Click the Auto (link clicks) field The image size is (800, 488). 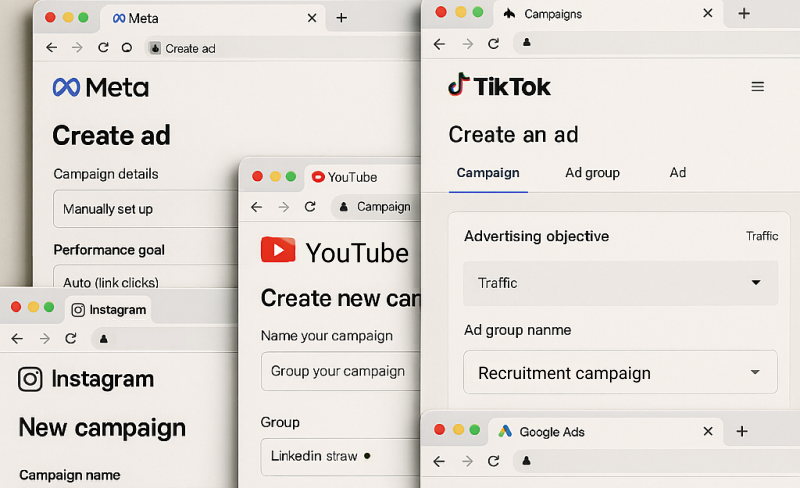point(145,277)
